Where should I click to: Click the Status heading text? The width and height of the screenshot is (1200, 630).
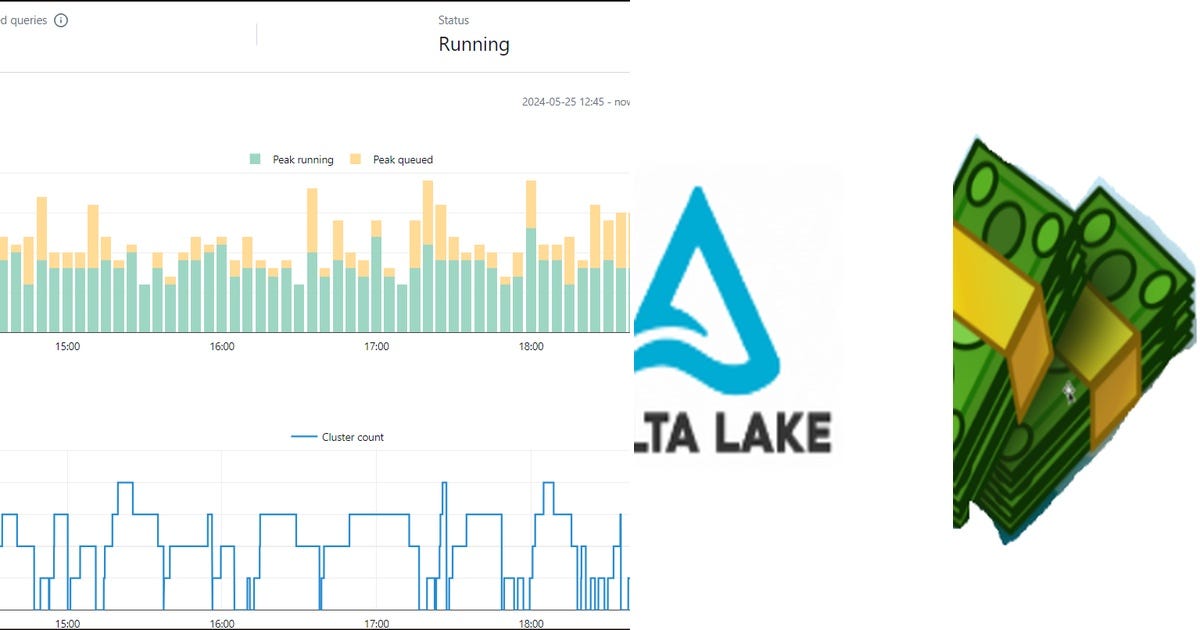[453, 20]
